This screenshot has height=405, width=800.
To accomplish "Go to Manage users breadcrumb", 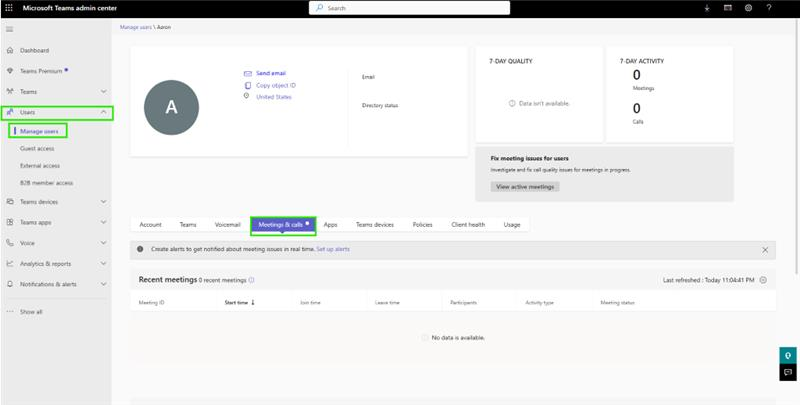I will (x=136, y=27).
